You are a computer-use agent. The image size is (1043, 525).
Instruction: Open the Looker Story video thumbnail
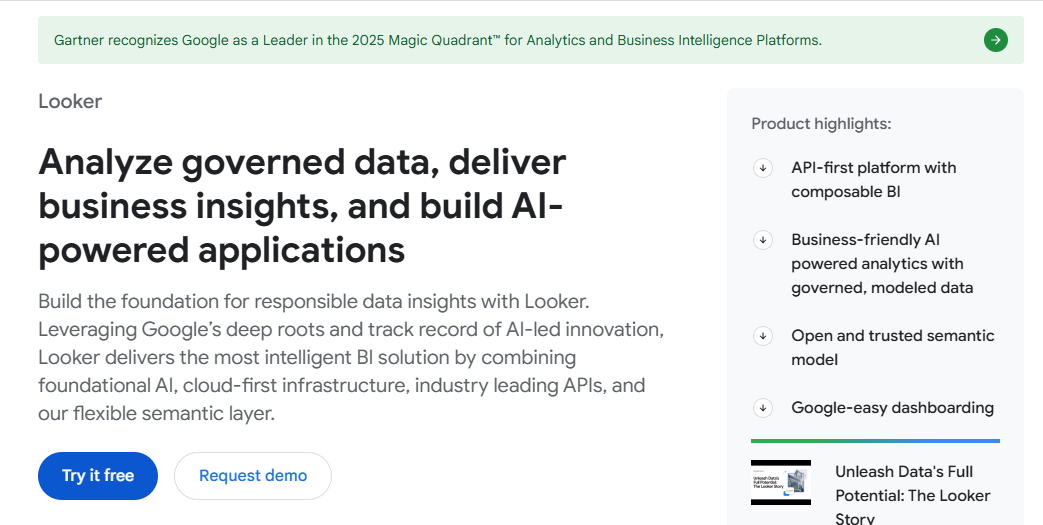tap(781, 482)
